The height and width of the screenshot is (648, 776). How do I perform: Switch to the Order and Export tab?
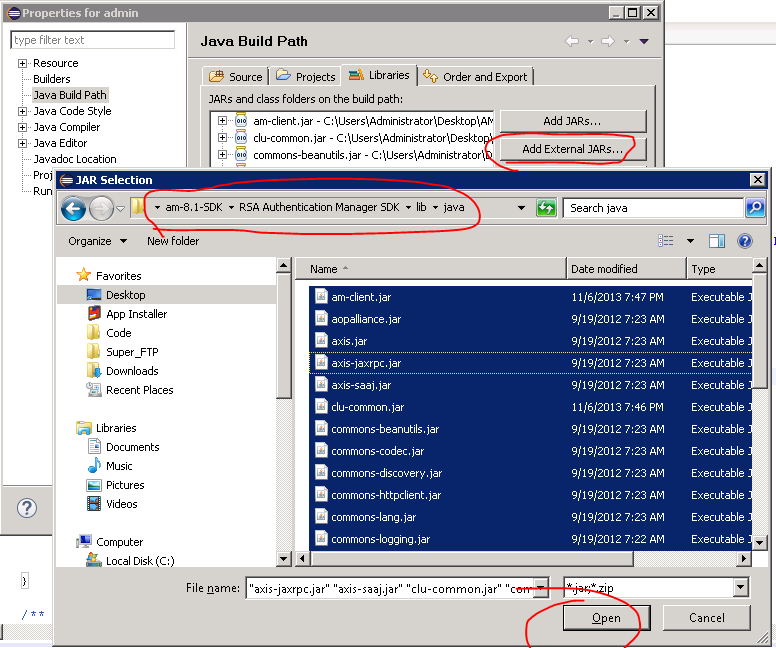pyautogui.click(x=477, y=76)
